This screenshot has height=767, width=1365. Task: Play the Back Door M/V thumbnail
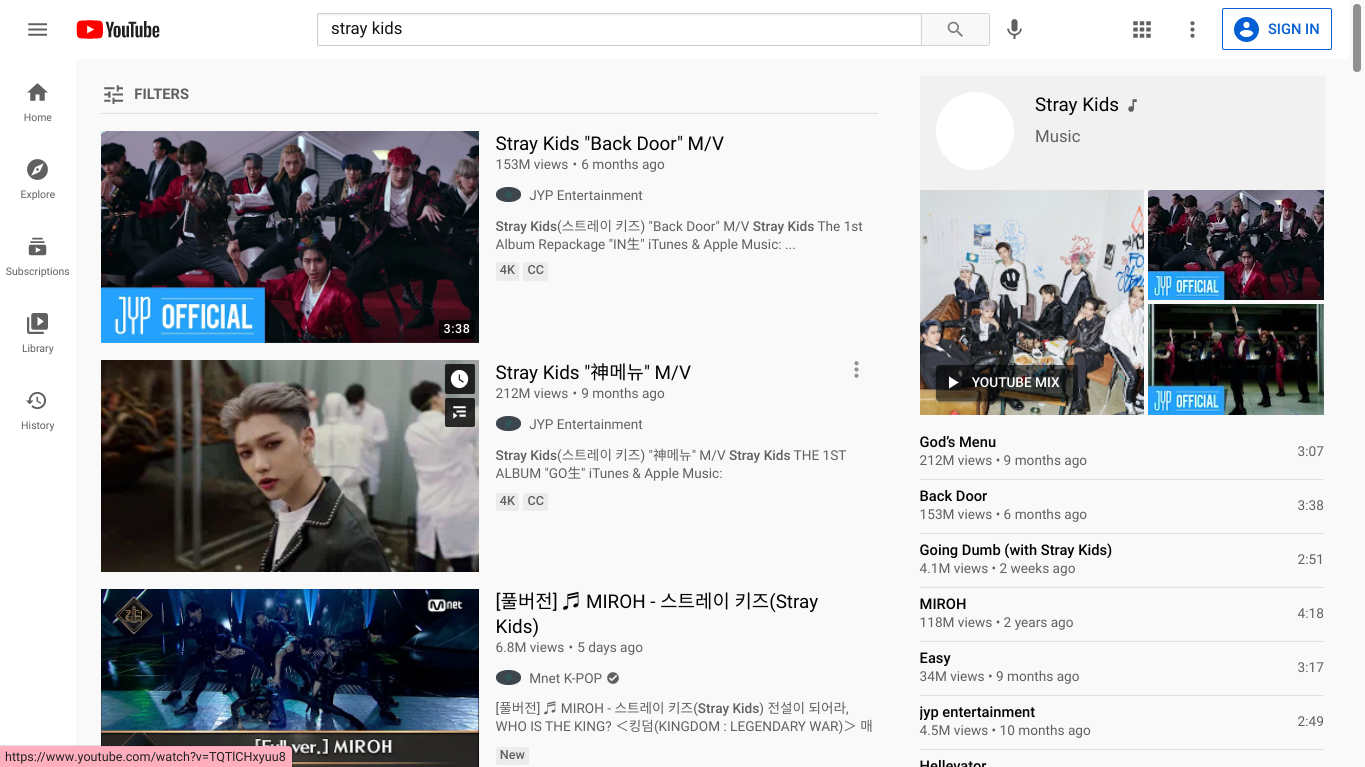(290, 237)
